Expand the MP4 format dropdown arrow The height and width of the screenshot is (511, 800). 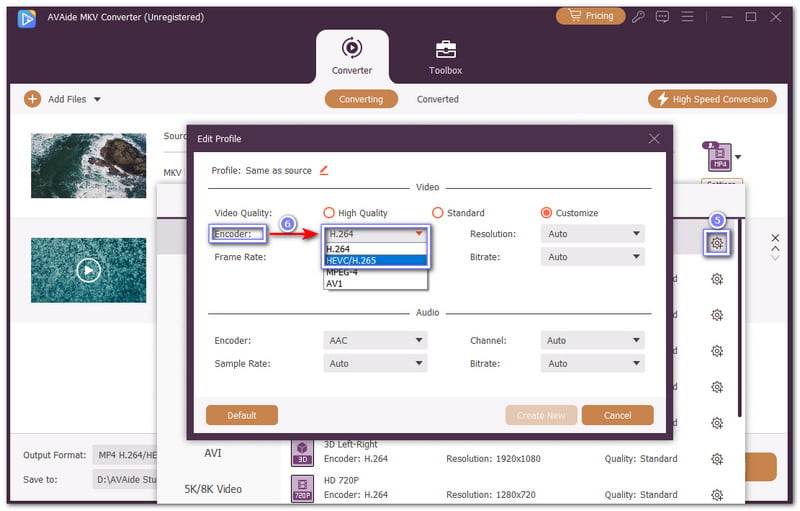tap(738, 157)
